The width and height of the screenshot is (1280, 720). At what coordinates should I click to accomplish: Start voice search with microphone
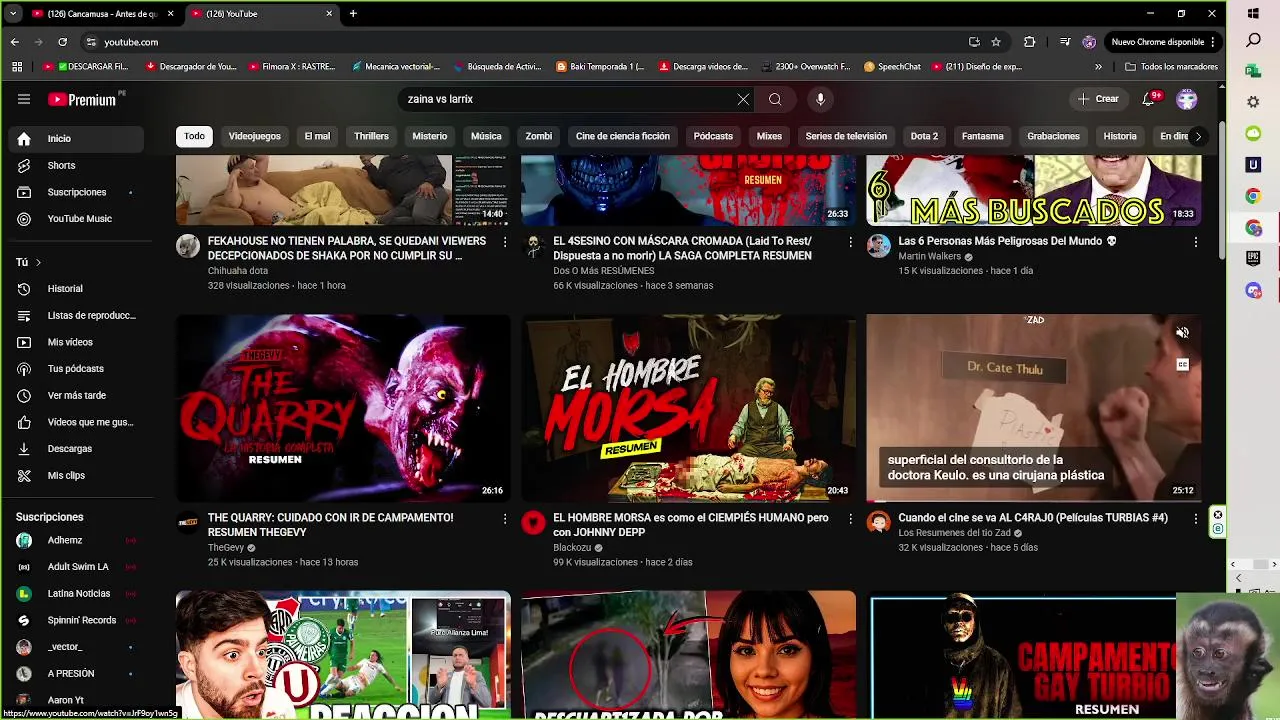pyautogui.click(x=820, y=99)
